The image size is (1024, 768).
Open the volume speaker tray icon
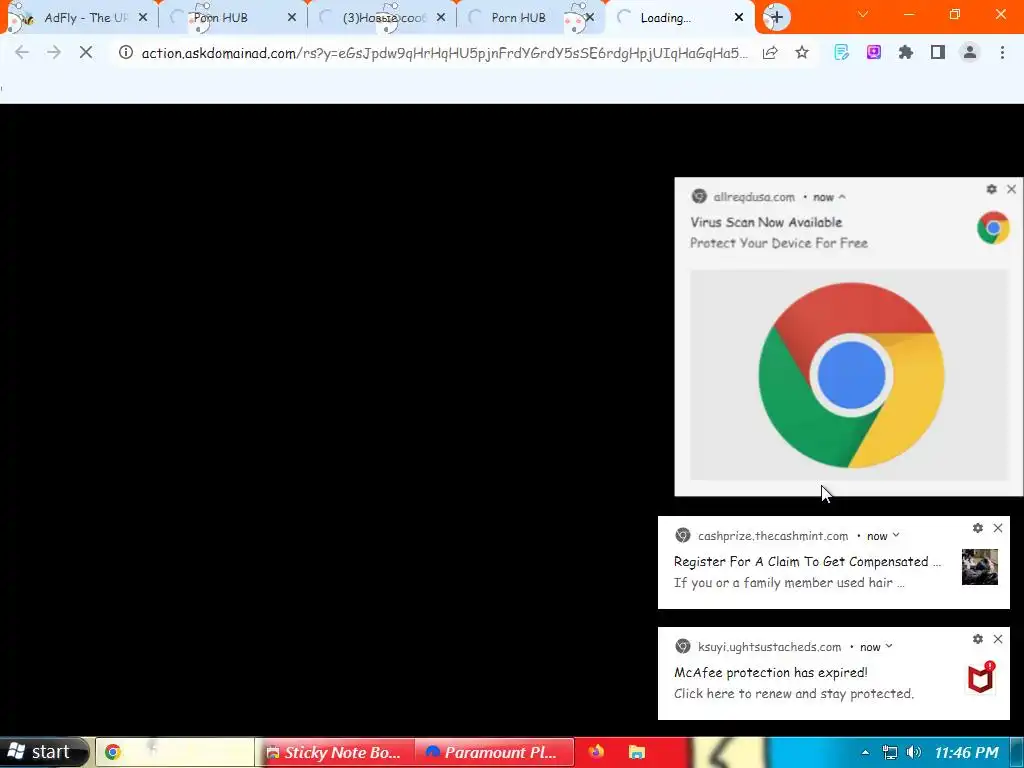(x=914, y=752)
